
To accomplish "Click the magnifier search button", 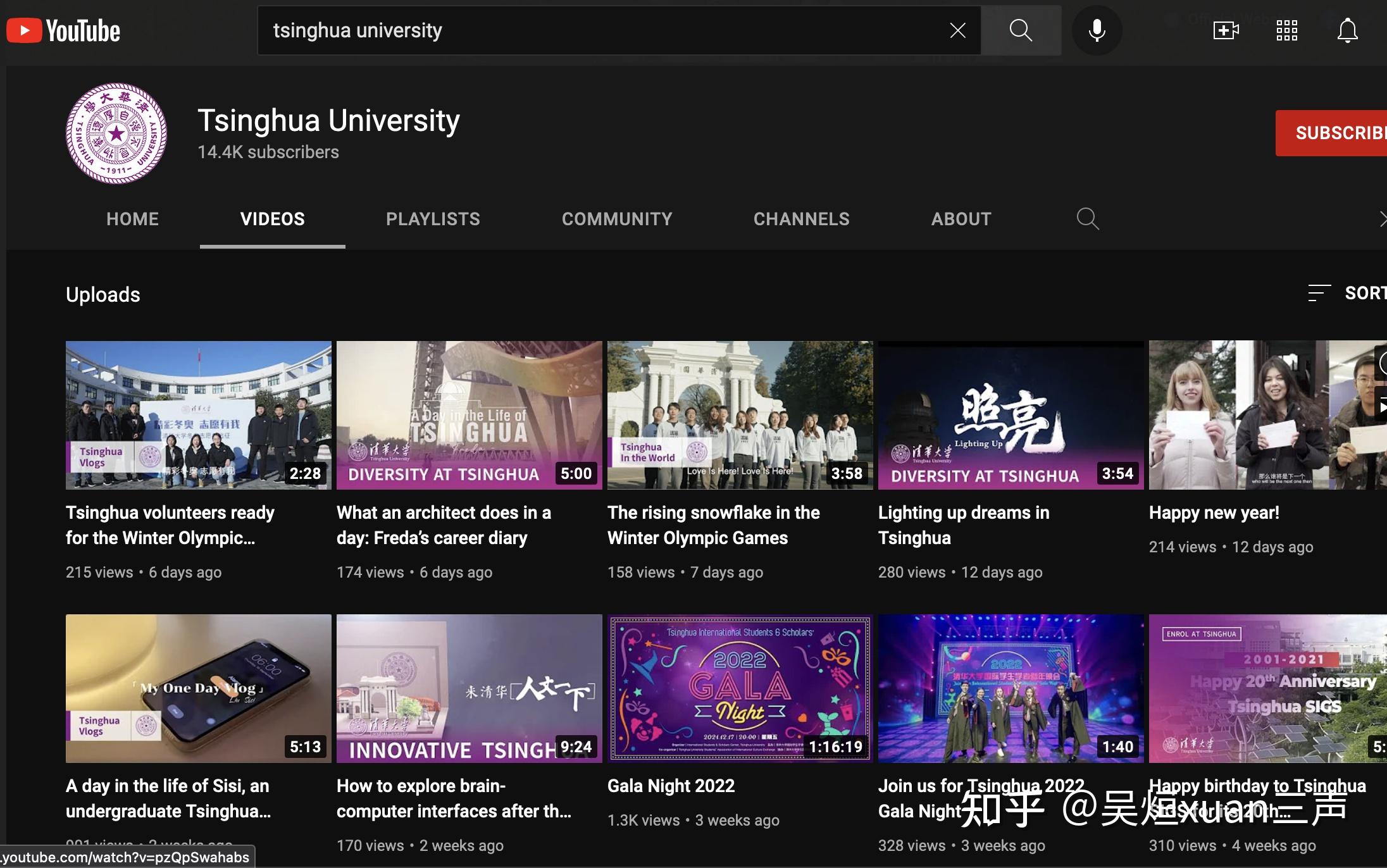I will click(1021, 30).
